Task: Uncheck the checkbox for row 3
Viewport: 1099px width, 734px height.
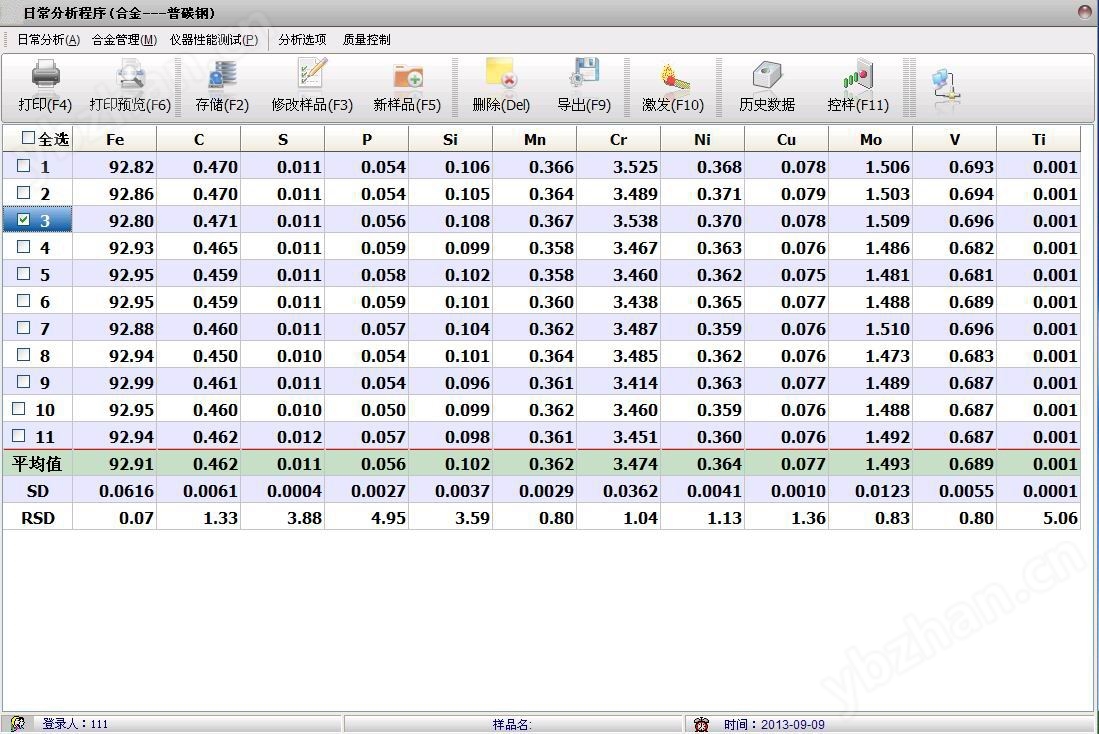Action: pyautogui.click(x=23, y=219)
